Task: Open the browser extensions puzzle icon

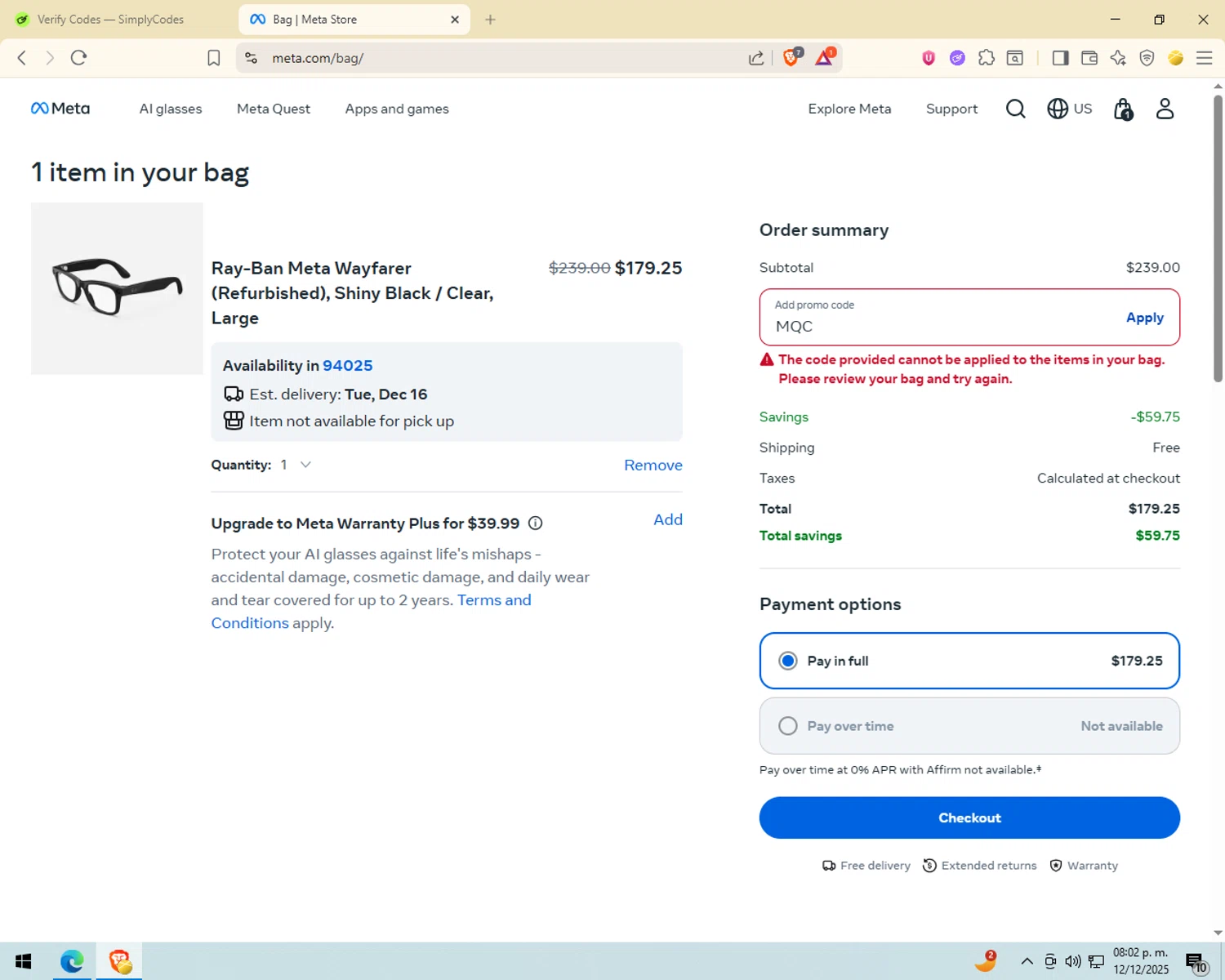Action: pos(986,58)
